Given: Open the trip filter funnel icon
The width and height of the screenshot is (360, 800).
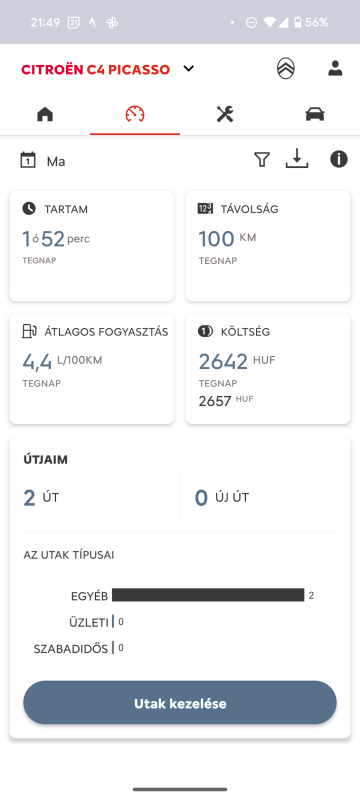Looking at the screenshot, I should (x=262, y=160).
